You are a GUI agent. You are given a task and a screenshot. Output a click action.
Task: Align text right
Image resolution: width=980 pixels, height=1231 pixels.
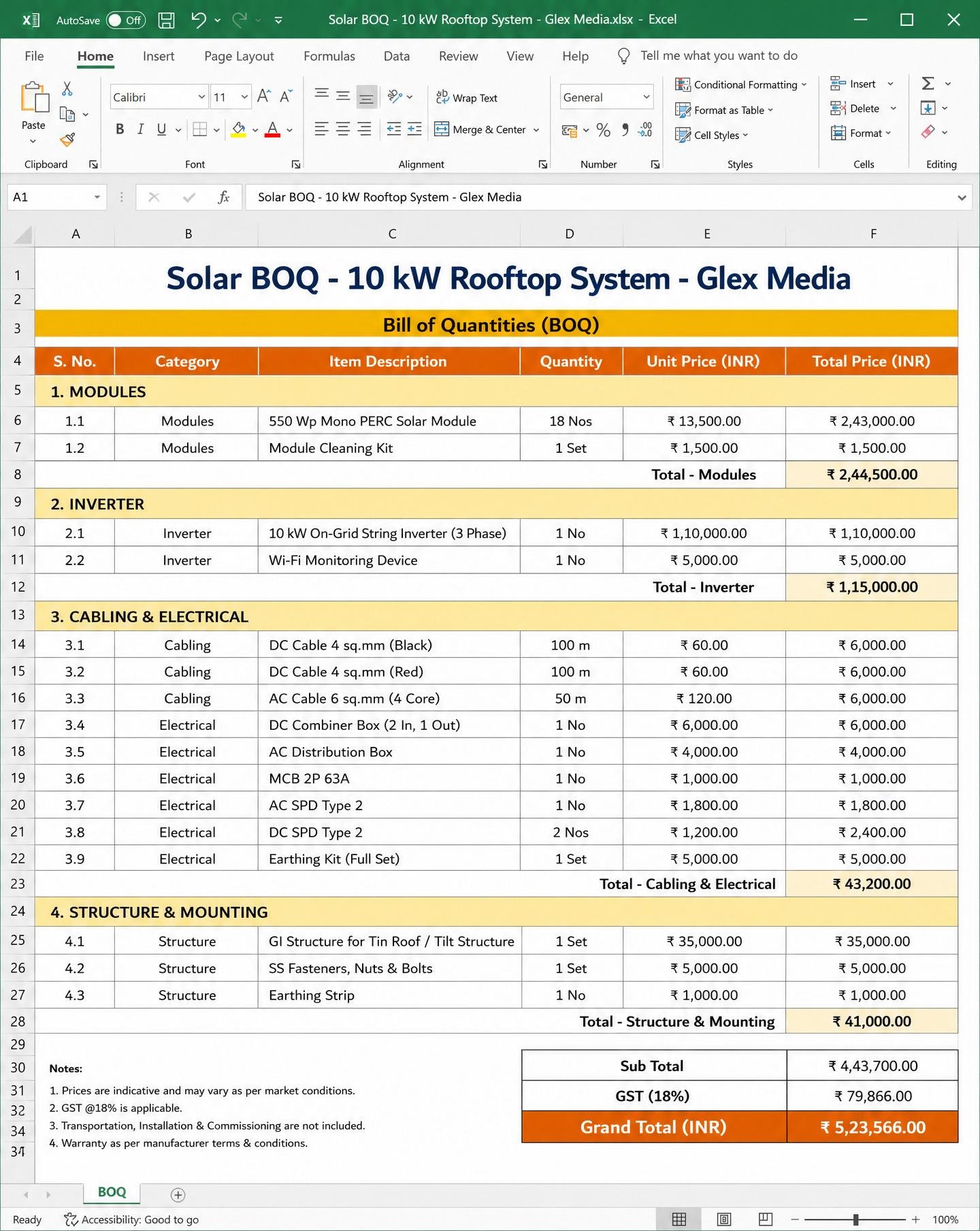[x=365, y=129]
